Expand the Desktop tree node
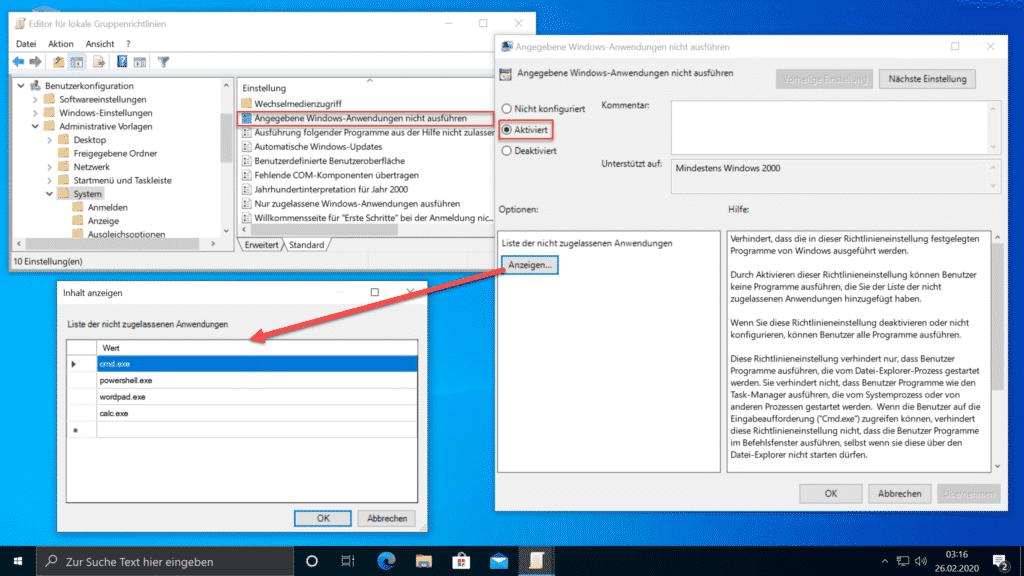The height and width of the screenshot is (576, 1024). (x=50, y=140)
